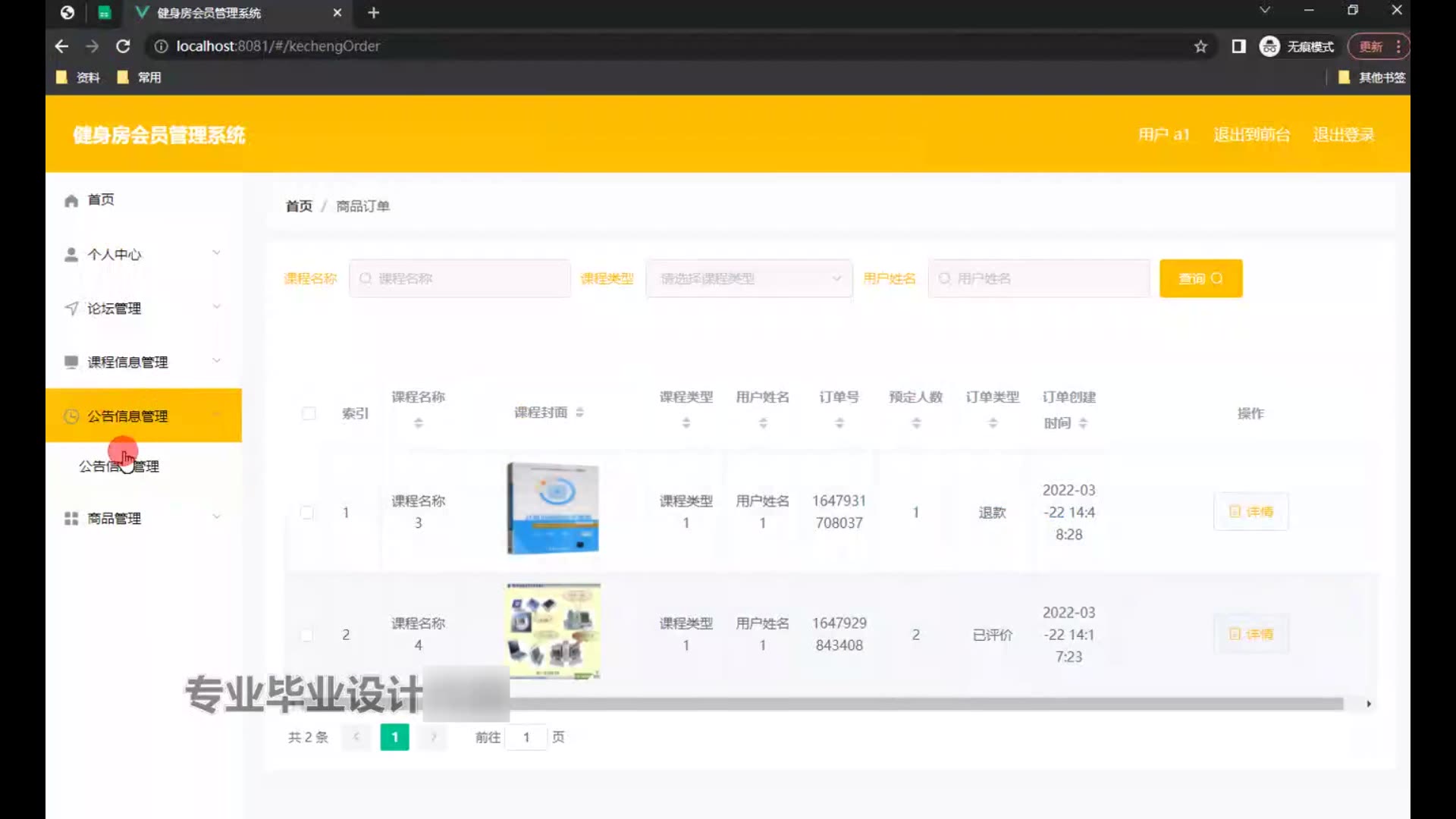The width and height of the screenshot is (1456, 819).
Task: Click the 论坛管理 paper-plane icon
Action: point(71,308)
